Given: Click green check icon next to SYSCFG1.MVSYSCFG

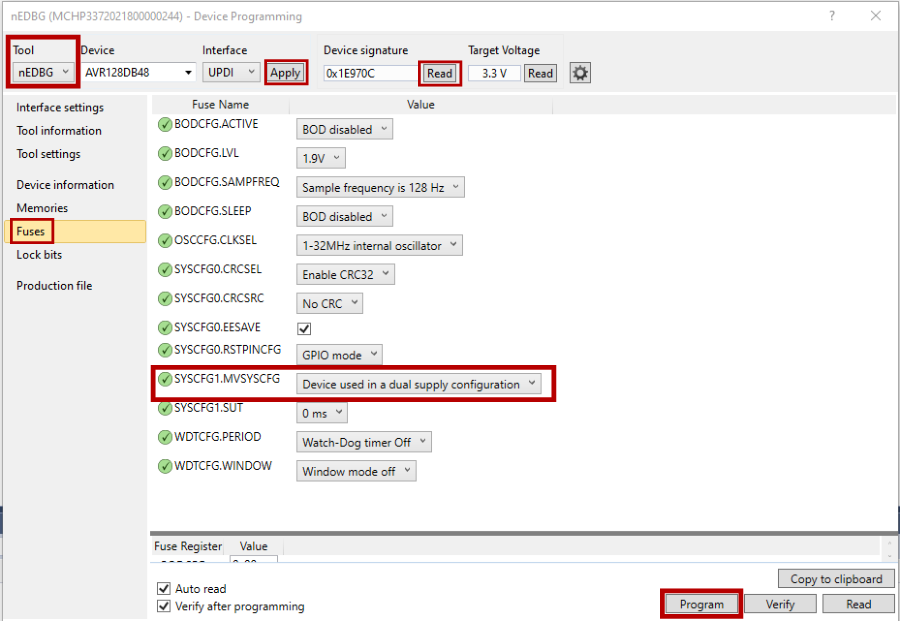Looking at the screenshot, I should click(165, 380).
